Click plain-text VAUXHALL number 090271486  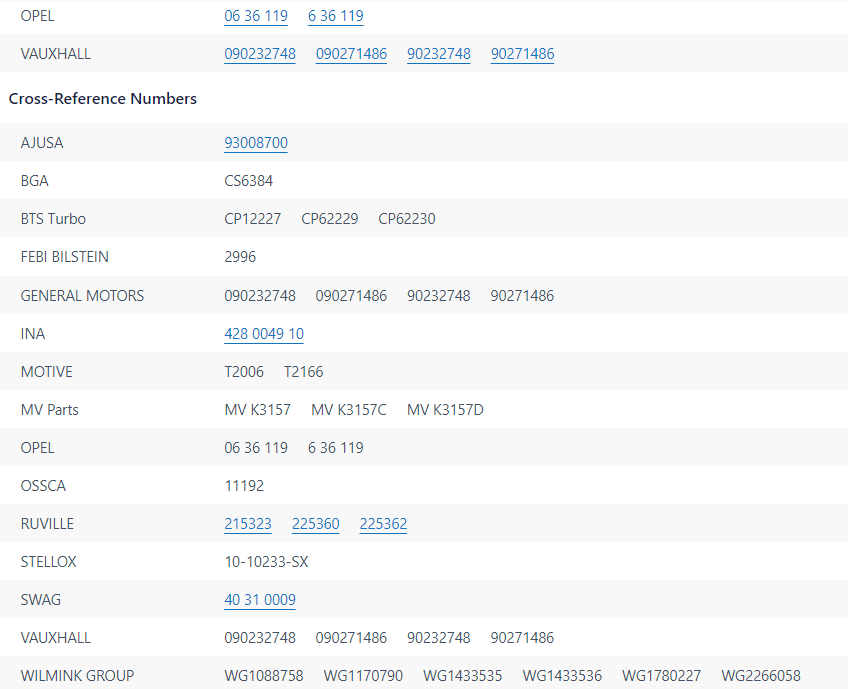pos(352,638)
